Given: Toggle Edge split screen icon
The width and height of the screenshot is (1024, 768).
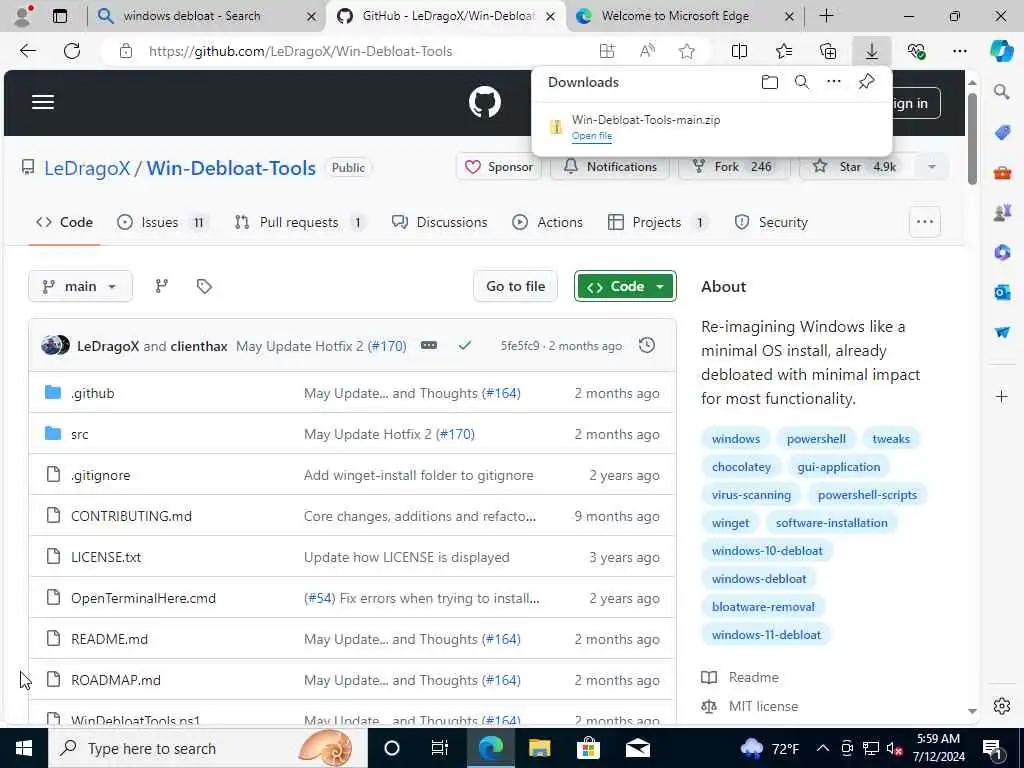Looking at the screenshot, I should (x=739, y=51).
